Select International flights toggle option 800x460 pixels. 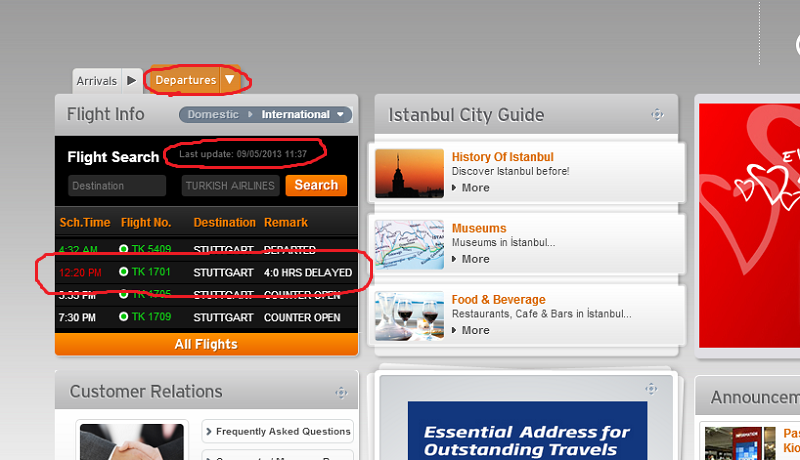[x=295, y=115]
